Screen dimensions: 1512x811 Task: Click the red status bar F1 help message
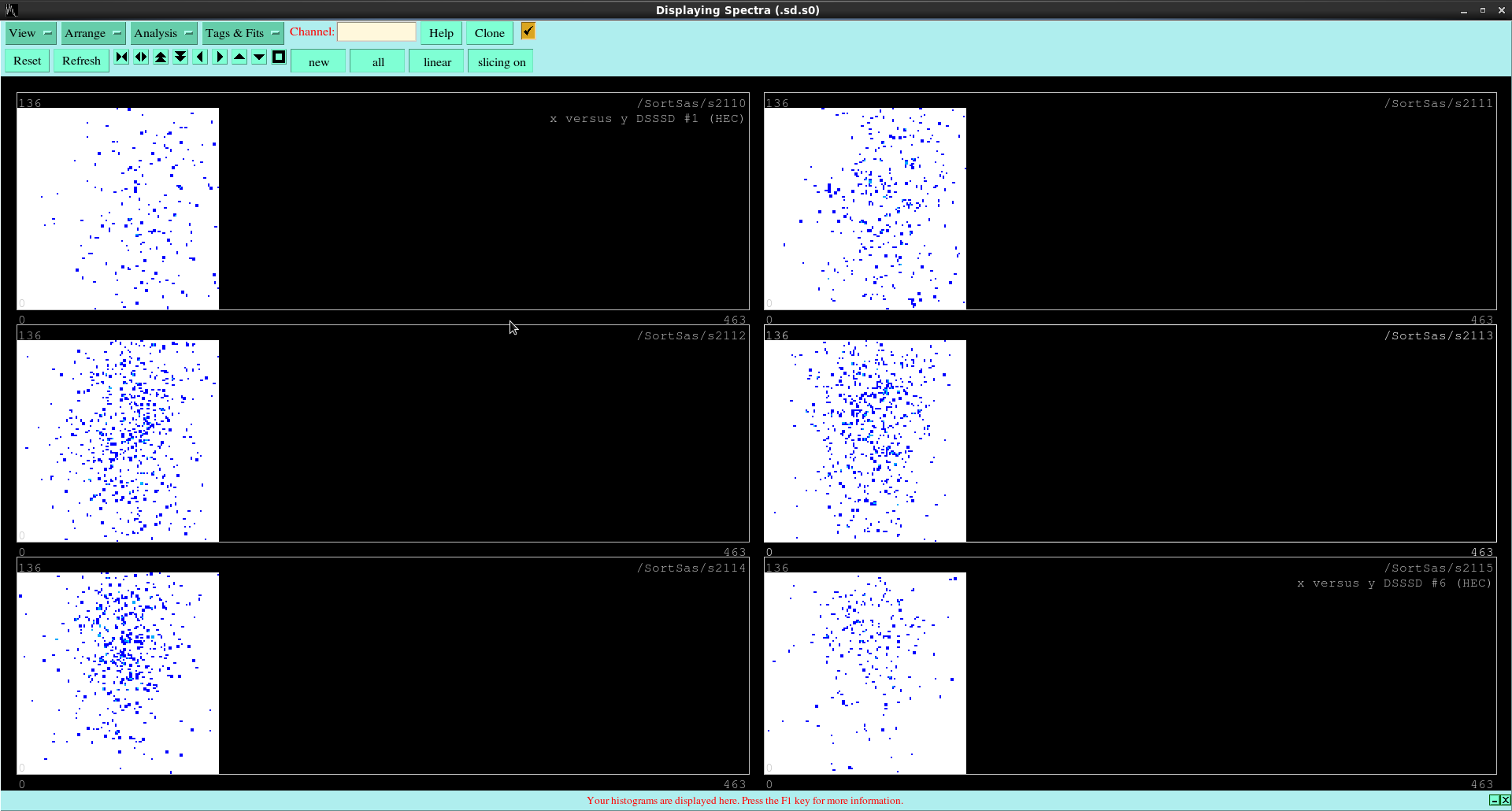[x=745, y=801]
